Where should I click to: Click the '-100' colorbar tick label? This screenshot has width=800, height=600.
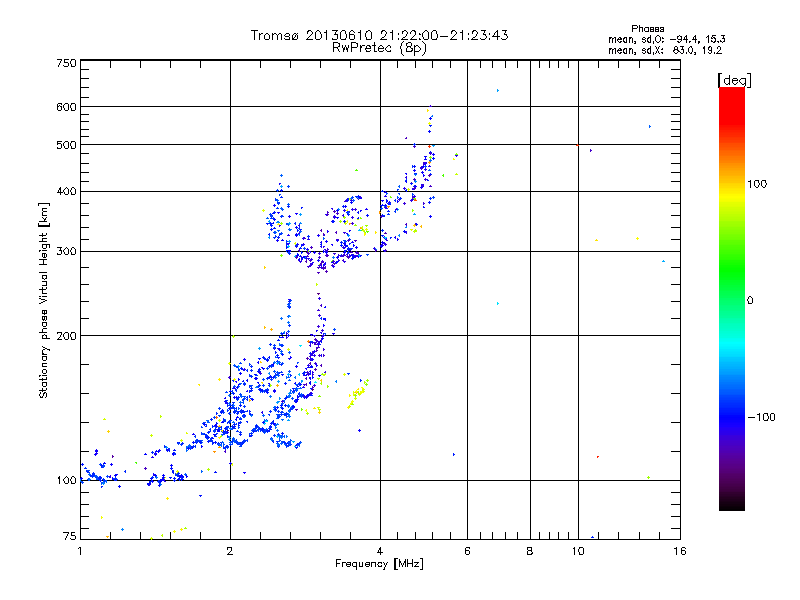pos(762,417)
